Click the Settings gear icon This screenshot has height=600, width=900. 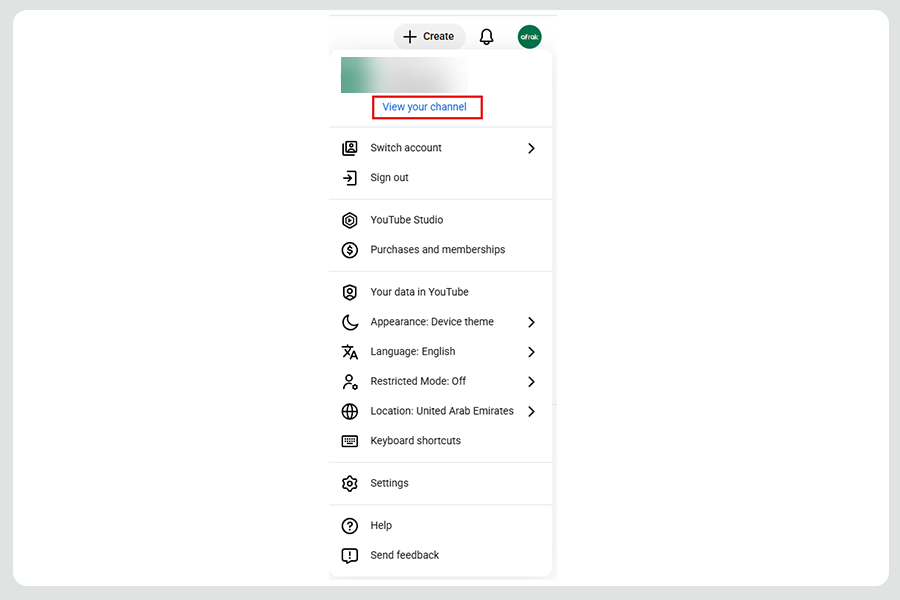pos(349,483)
